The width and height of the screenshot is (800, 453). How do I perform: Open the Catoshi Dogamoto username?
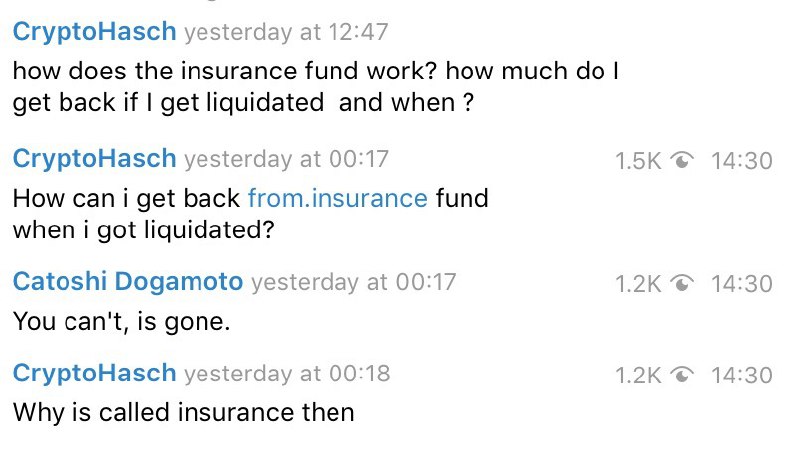pyautogui.click(x=128, y=282)
